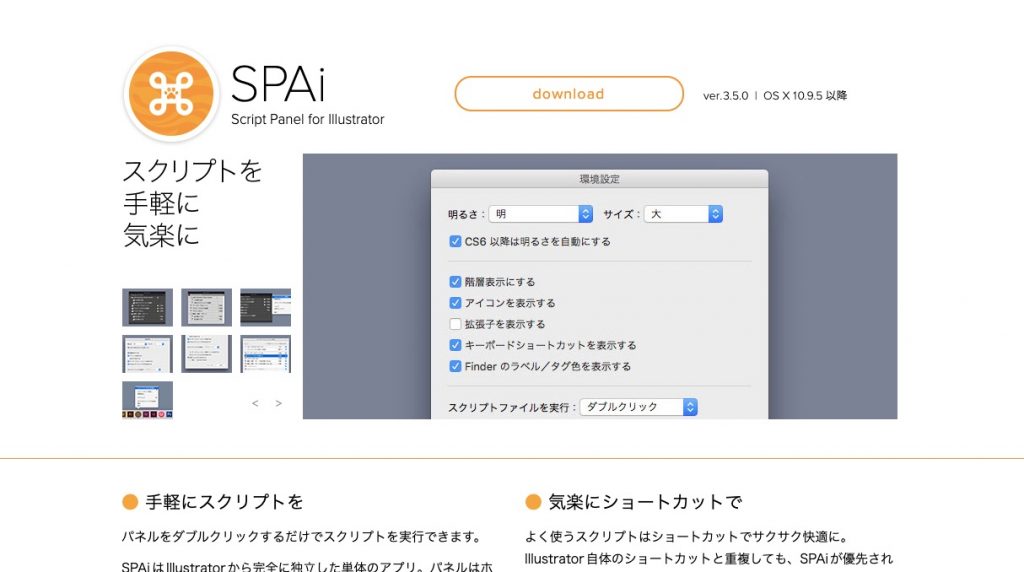Click paragraph starting よく使うスクリプトはショートカットで
The width and height of the screenshot is (1024, 572).
[x=688, y=537]
